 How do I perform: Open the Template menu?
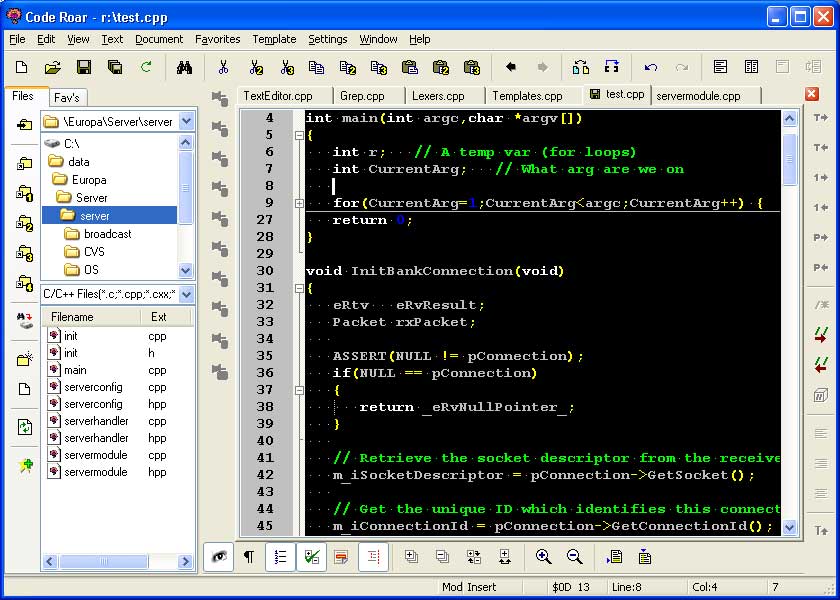tap(274, 39)
